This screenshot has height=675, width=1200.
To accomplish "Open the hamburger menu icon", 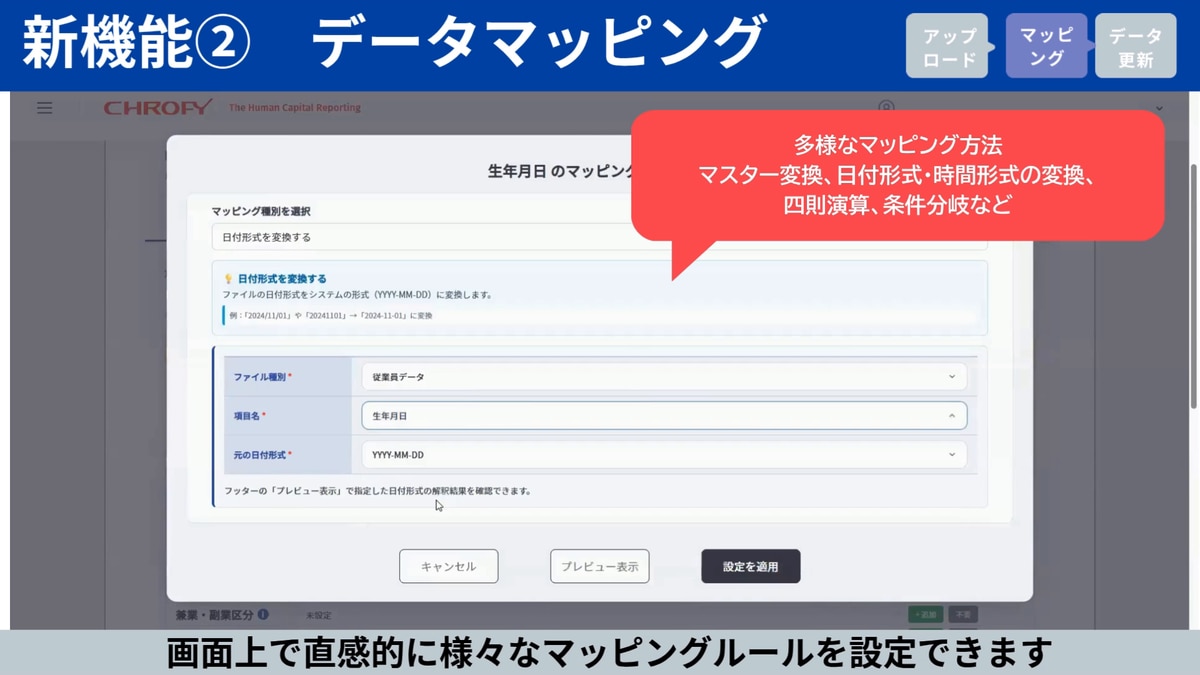I will pos(44,108).
